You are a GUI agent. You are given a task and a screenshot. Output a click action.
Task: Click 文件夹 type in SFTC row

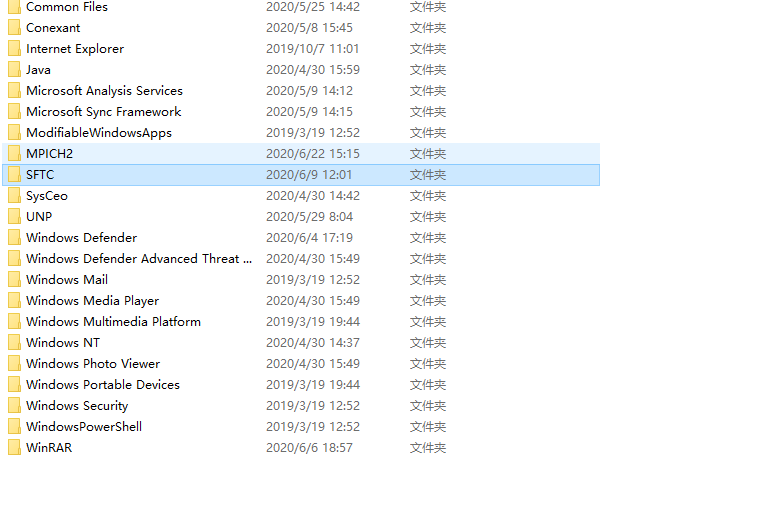428,175
